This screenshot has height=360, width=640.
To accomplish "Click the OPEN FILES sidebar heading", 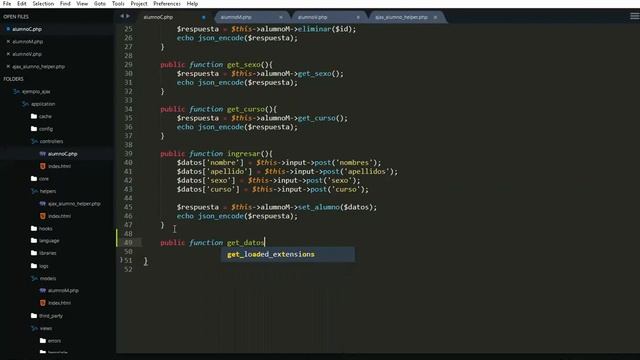I will coord(16,16).
